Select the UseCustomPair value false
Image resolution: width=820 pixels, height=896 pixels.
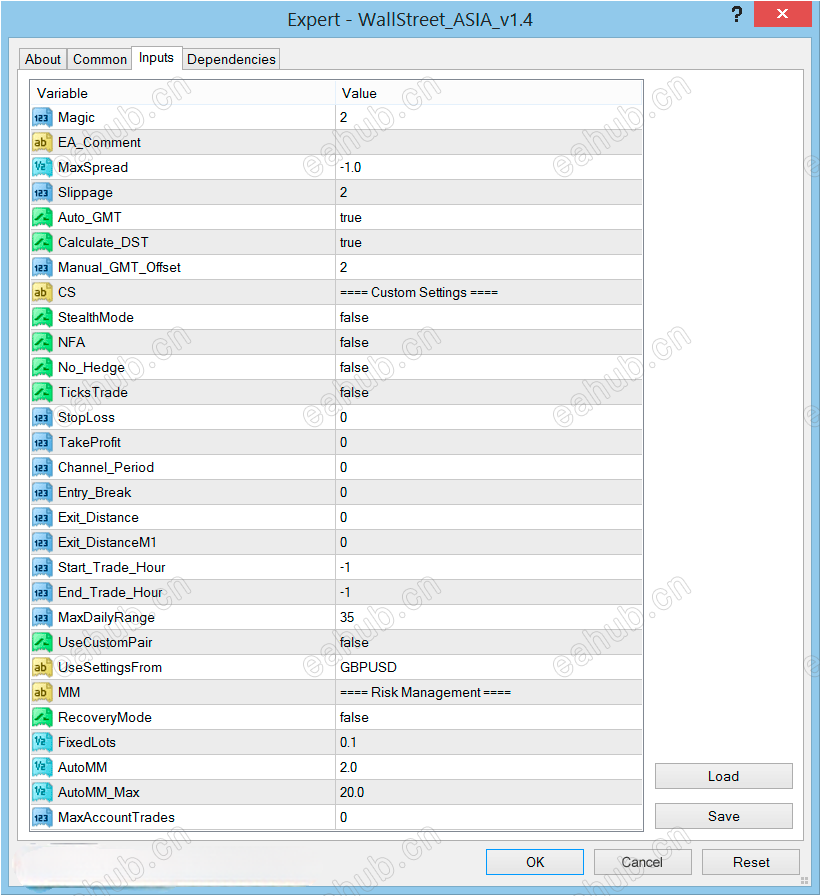pos(354,643)
